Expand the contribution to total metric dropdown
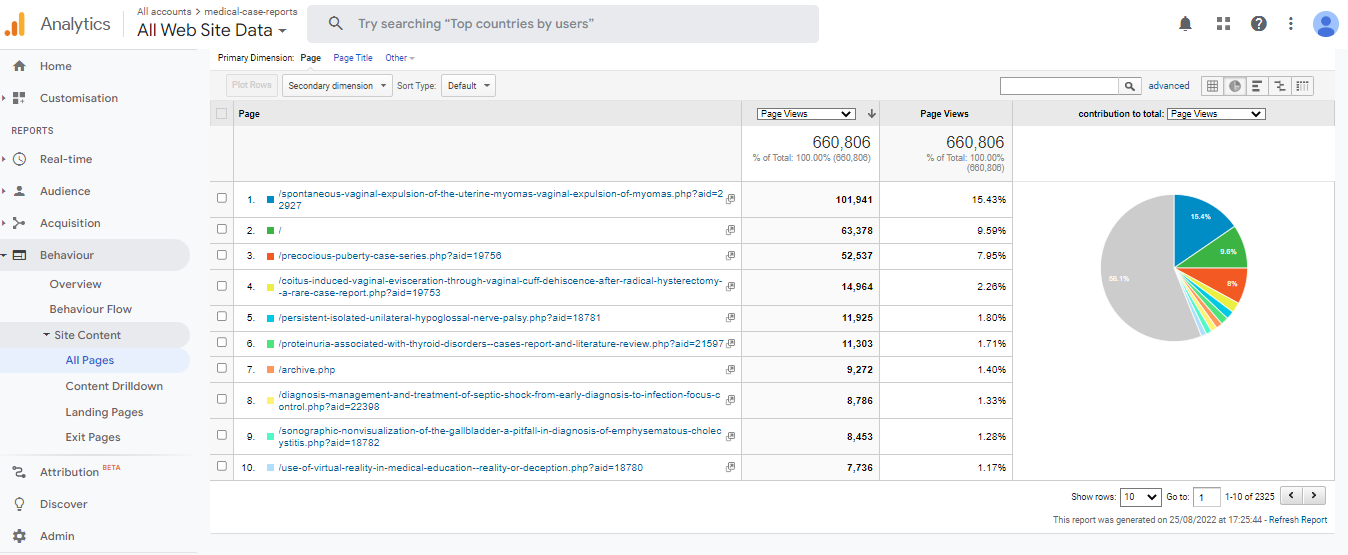The image size is (1348, 555). [1216, 114]
